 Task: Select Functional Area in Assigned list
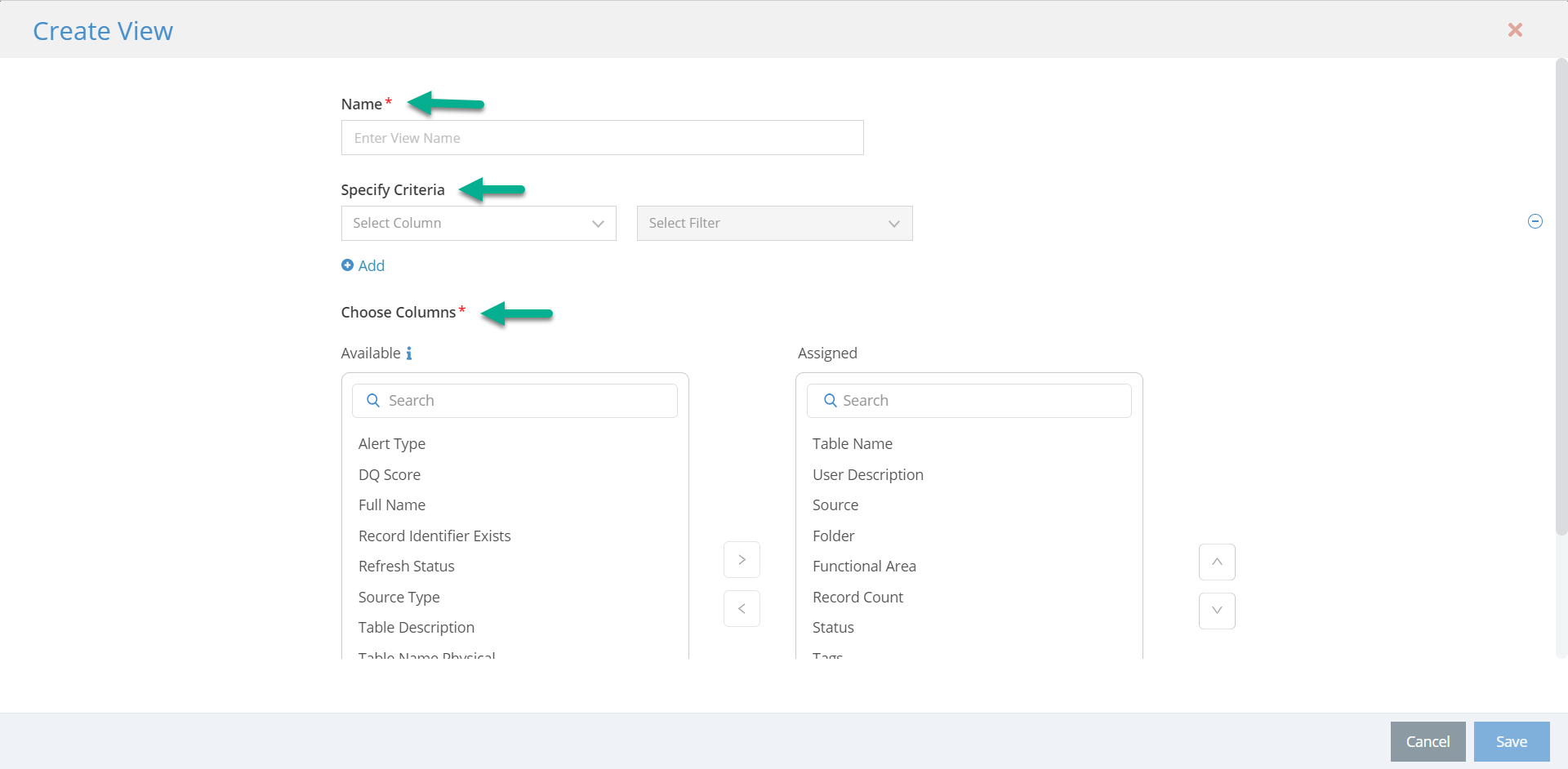[x=864, y=567]
